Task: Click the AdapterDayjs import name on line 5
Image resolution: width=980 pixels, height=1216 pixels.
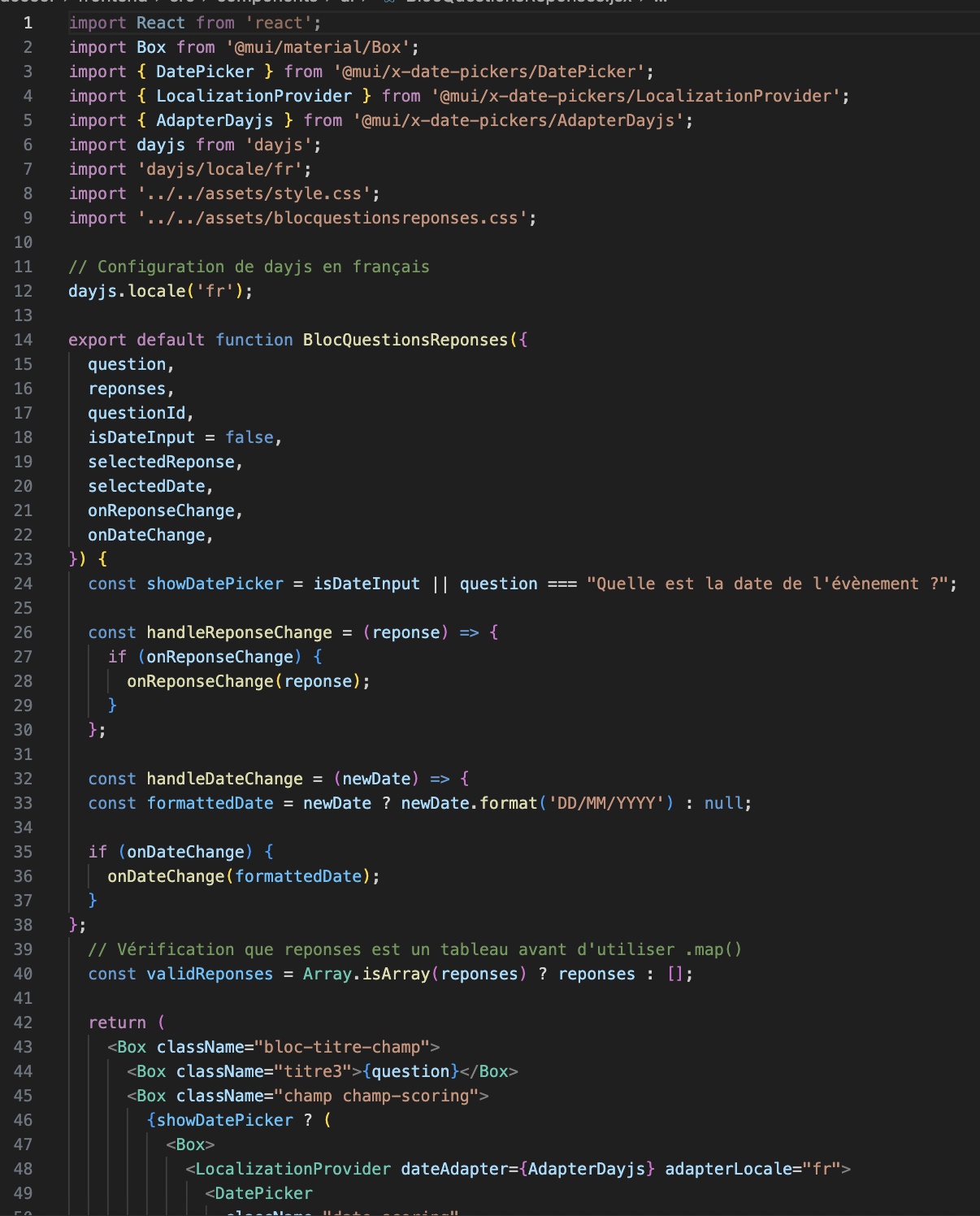Action: click(215, 120)
